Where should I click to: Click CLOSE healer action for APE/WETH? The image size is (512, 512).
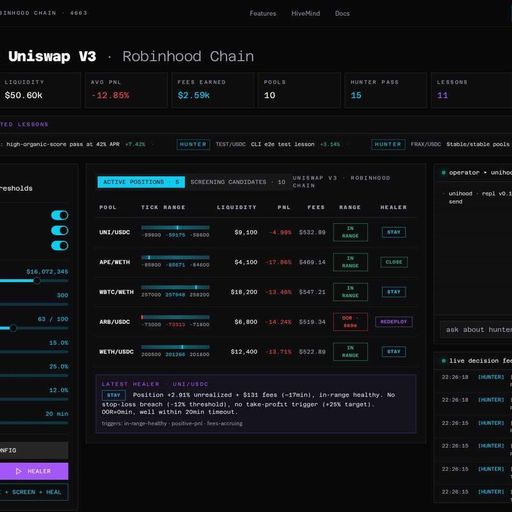pyautogui.click(x=394, y=262)
